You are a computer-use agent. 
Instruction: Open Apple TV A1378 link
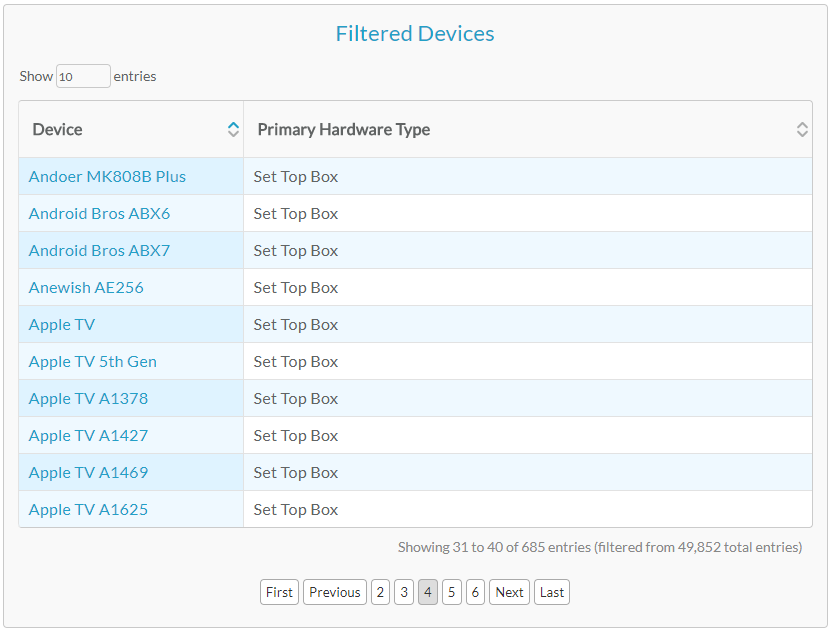point(88,398)
